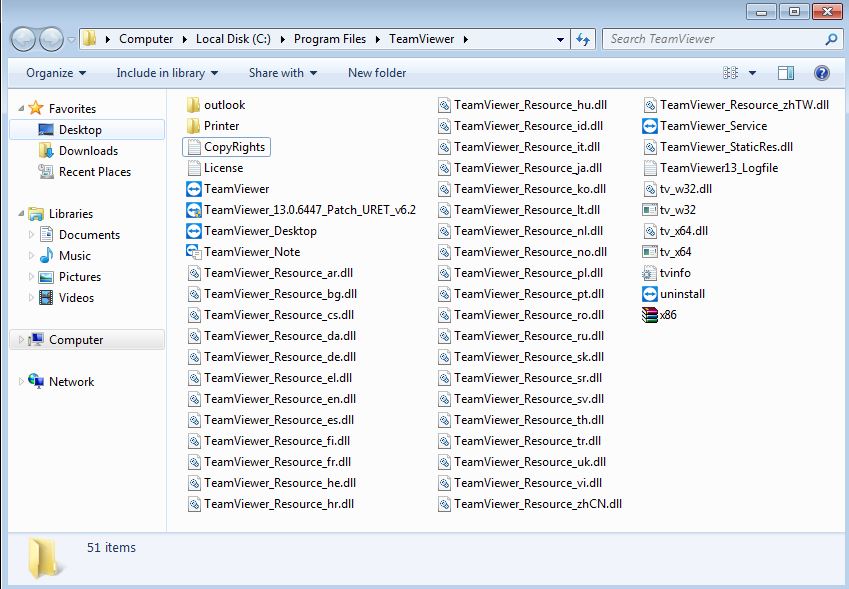Open the address bar history dropdown
Screen dimensions: 849x589
point(560,40)
